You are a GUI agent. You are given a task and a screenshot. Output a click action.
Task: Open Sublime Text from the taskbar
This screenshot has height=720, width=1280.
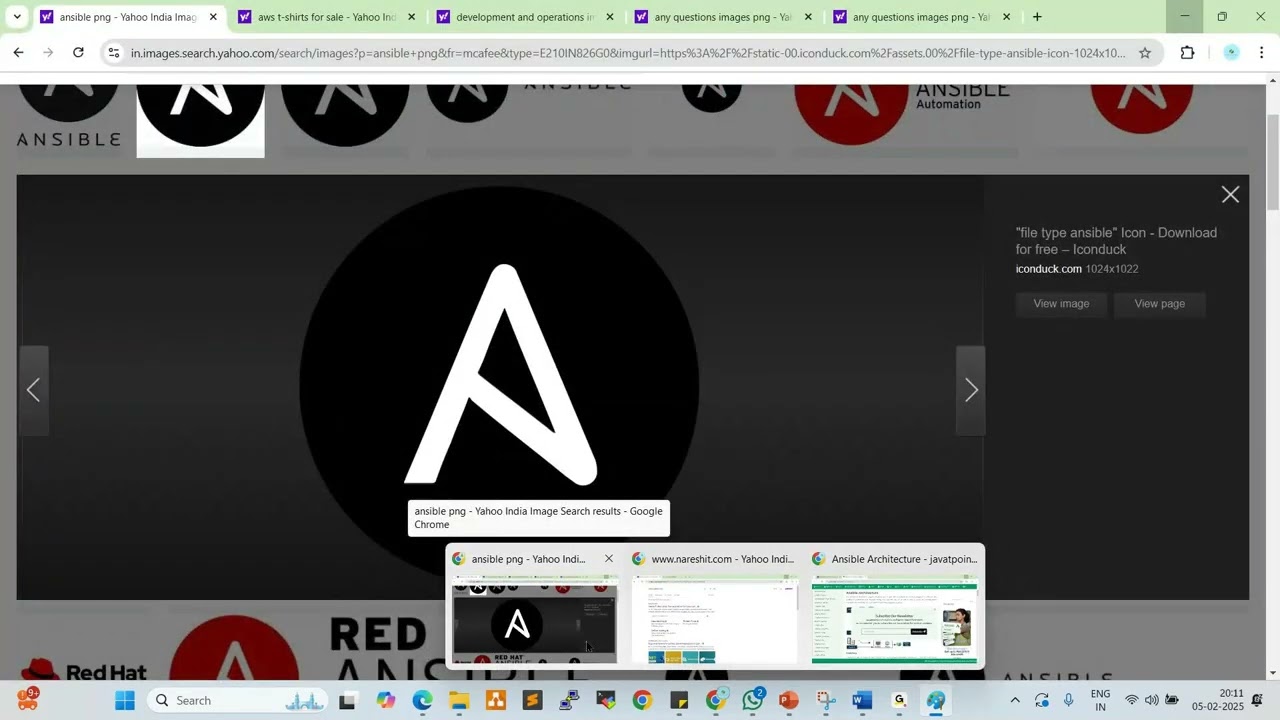point(532,701)
